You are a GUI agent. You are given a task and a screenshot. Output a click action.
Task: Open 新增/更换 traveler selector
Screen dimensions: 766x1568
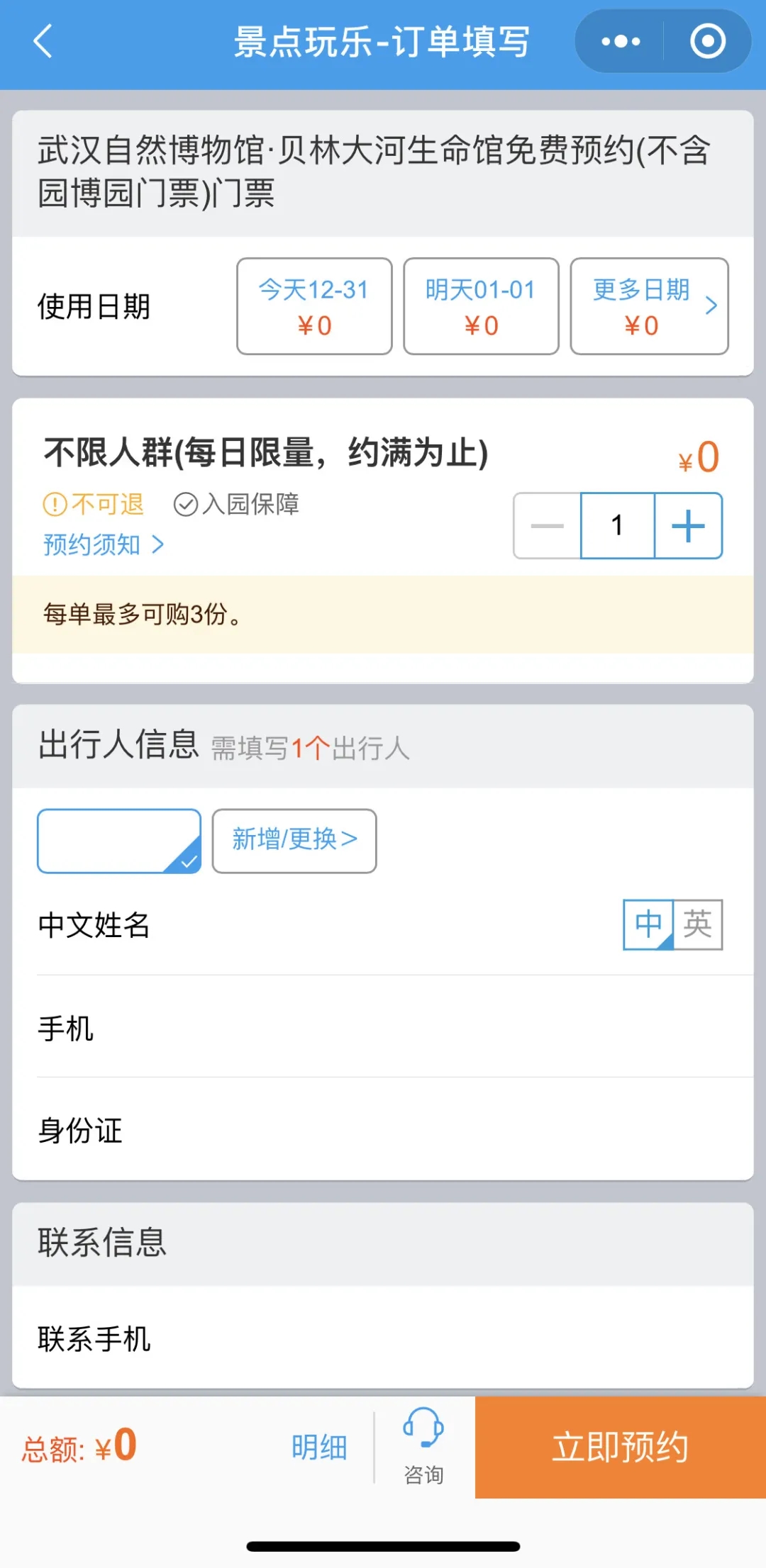(x=294, y=841)
